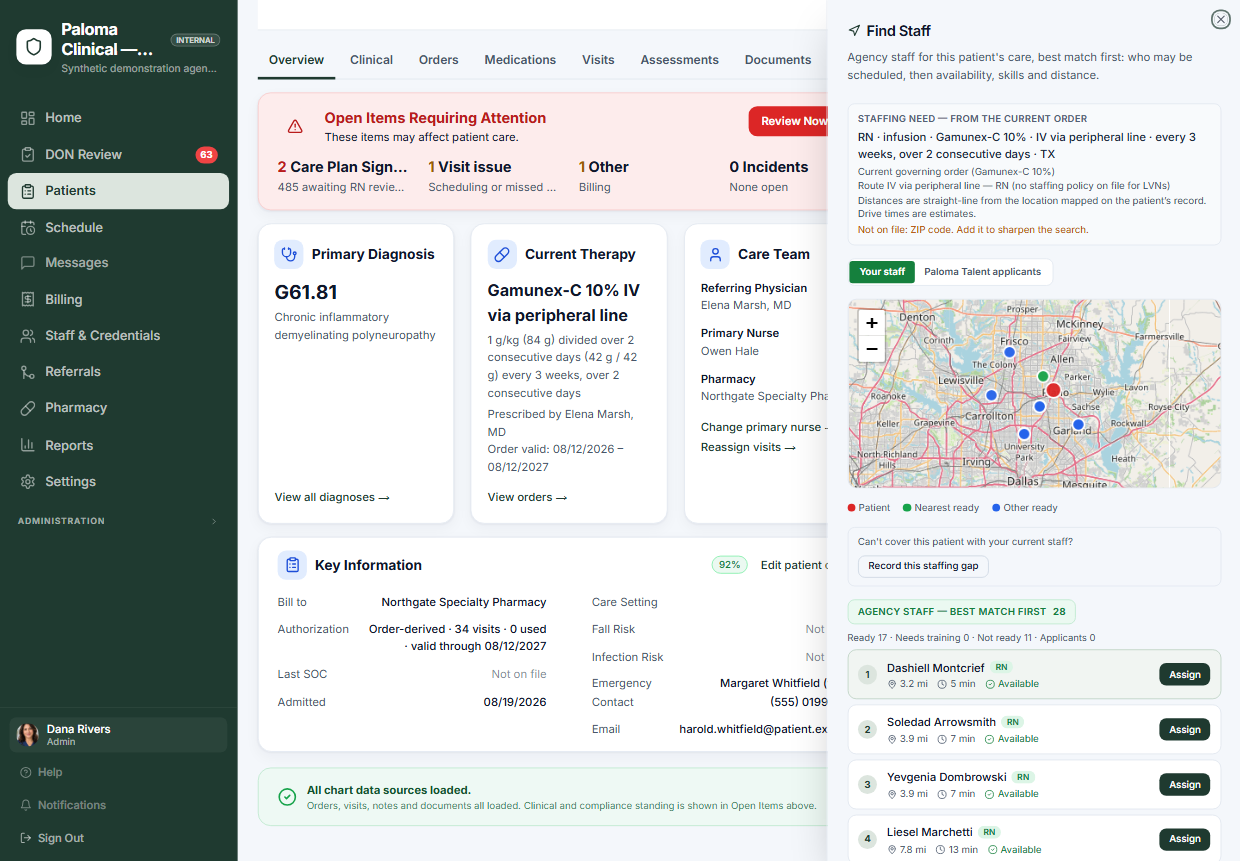
Task: Open the Dana Rivers user profile
Action: 118,735
